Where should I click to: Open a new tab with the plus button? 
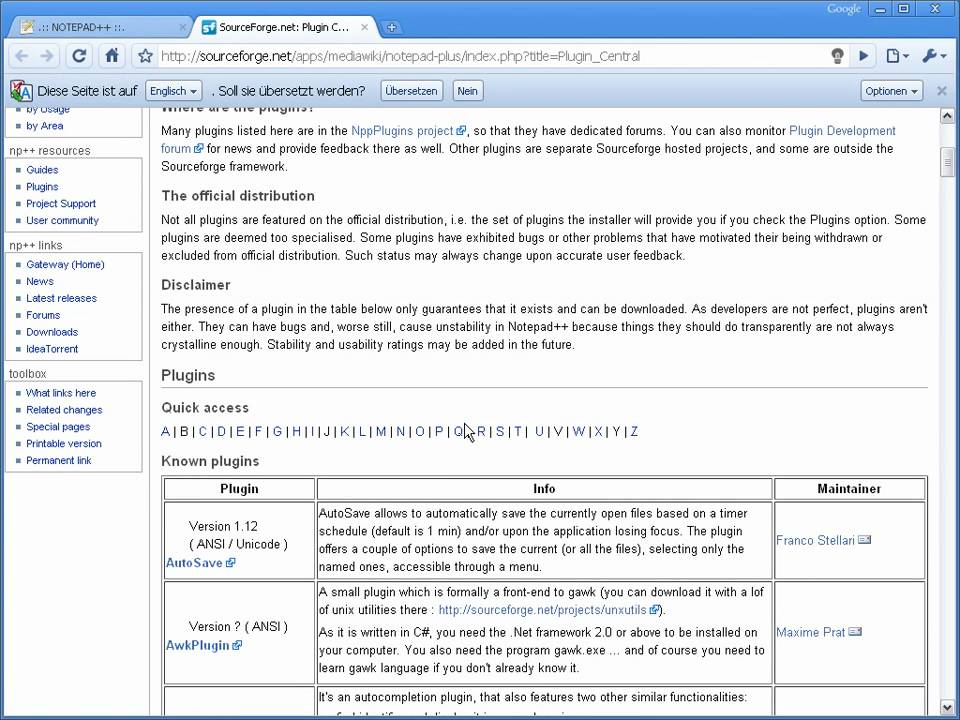click(x=391, y=28)
